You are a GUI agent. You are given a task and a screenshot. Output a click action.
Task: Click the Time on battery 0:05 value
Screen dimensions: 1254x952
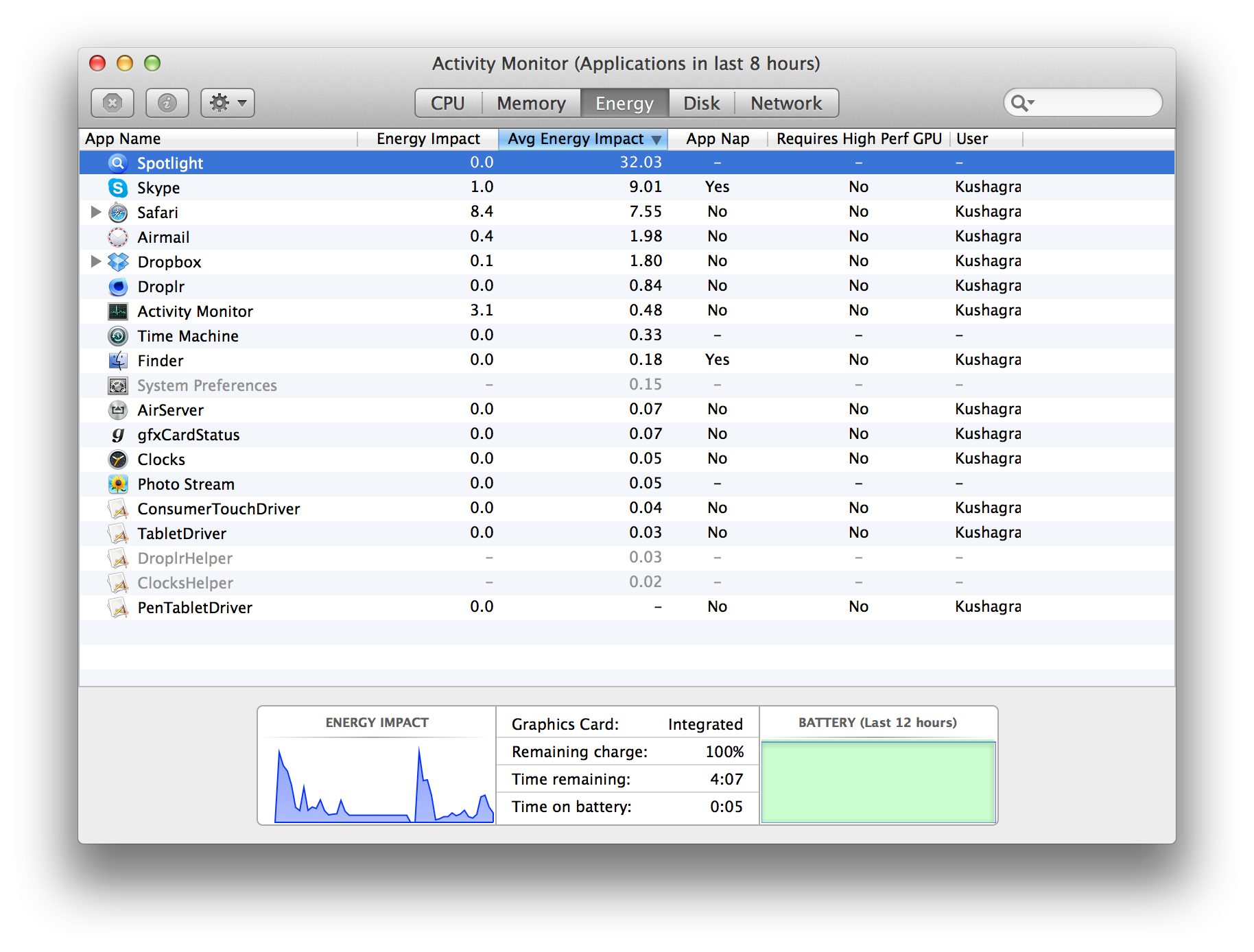pos(726,807)
